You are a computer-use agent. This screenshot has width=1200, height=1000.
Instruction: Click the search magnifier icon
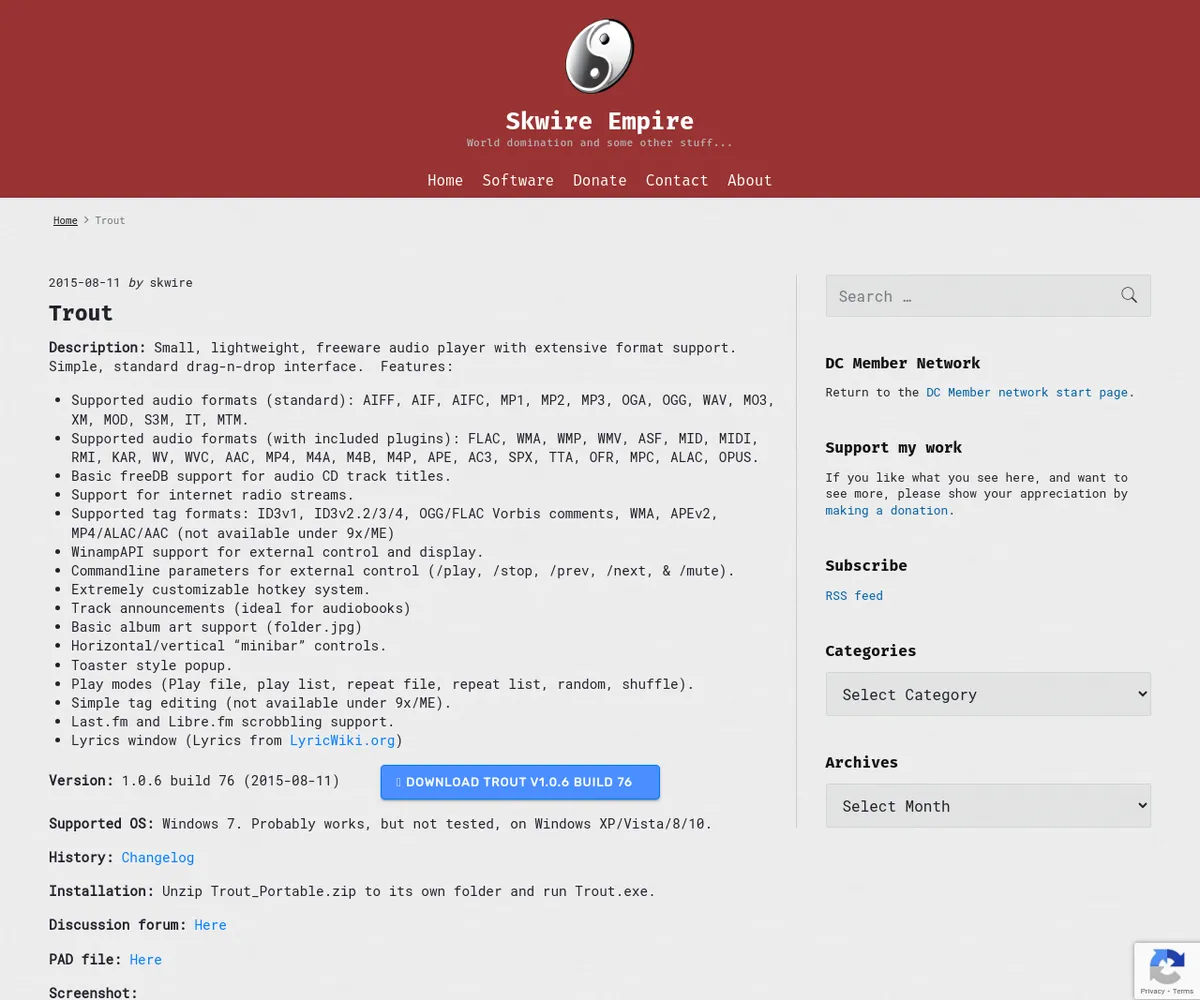[1129, 295]
